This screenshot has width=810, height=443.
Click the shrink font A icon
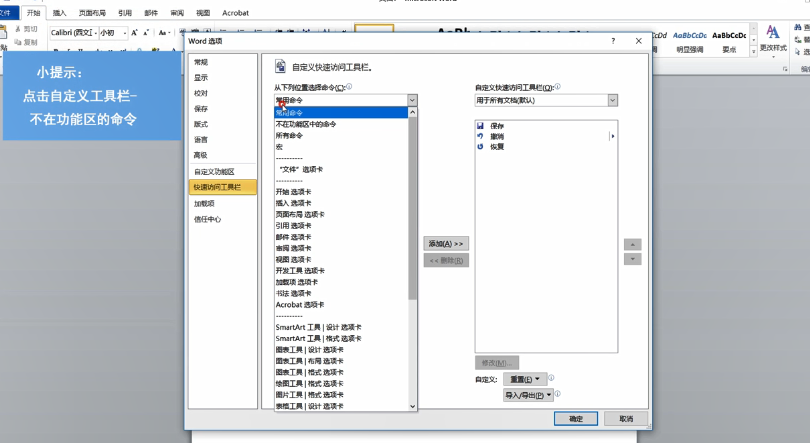coord(146,33)
